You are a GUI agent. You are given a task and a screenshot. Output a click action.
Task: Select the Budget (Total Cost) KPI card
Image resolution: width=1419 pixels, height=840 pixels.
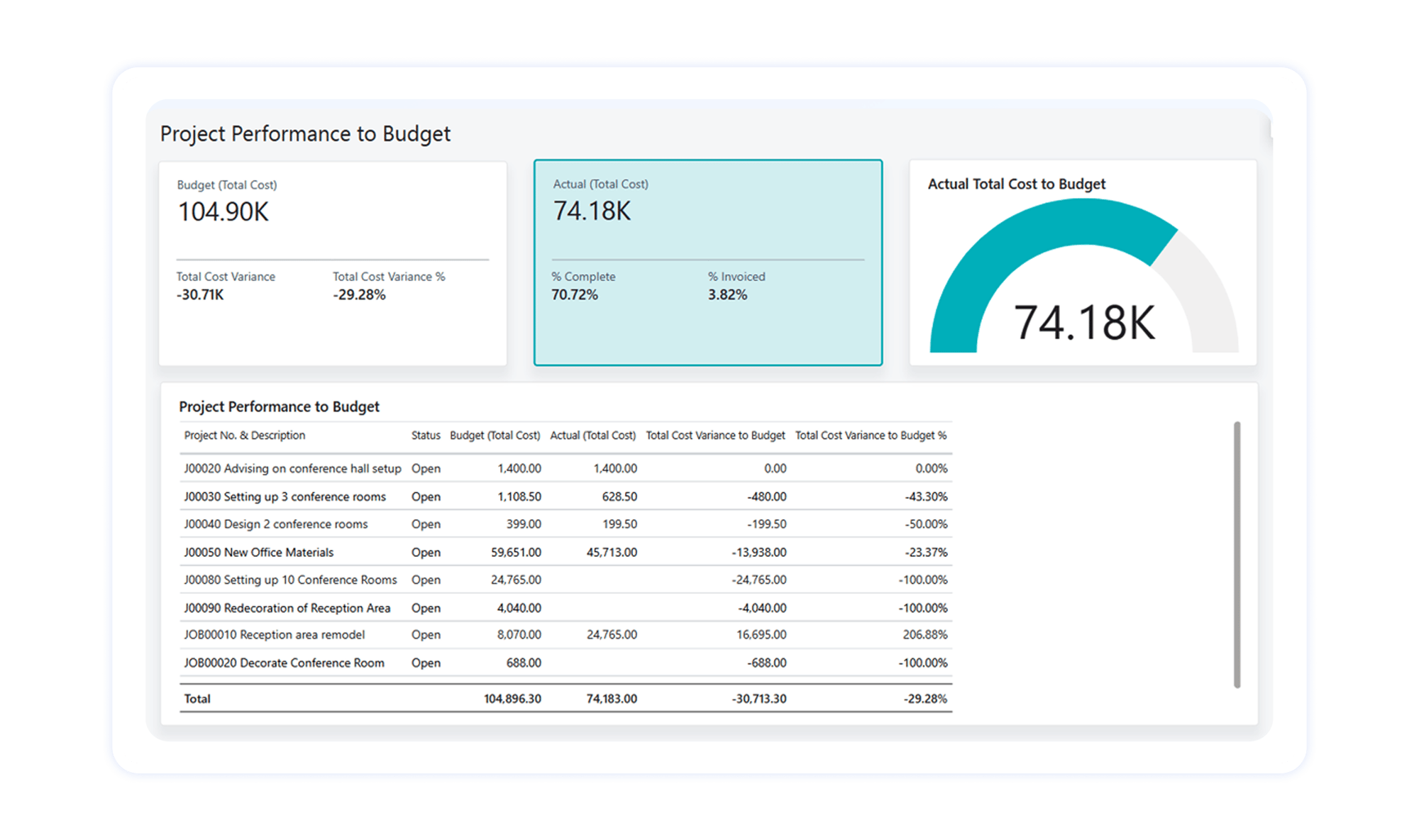pos(333,262)
